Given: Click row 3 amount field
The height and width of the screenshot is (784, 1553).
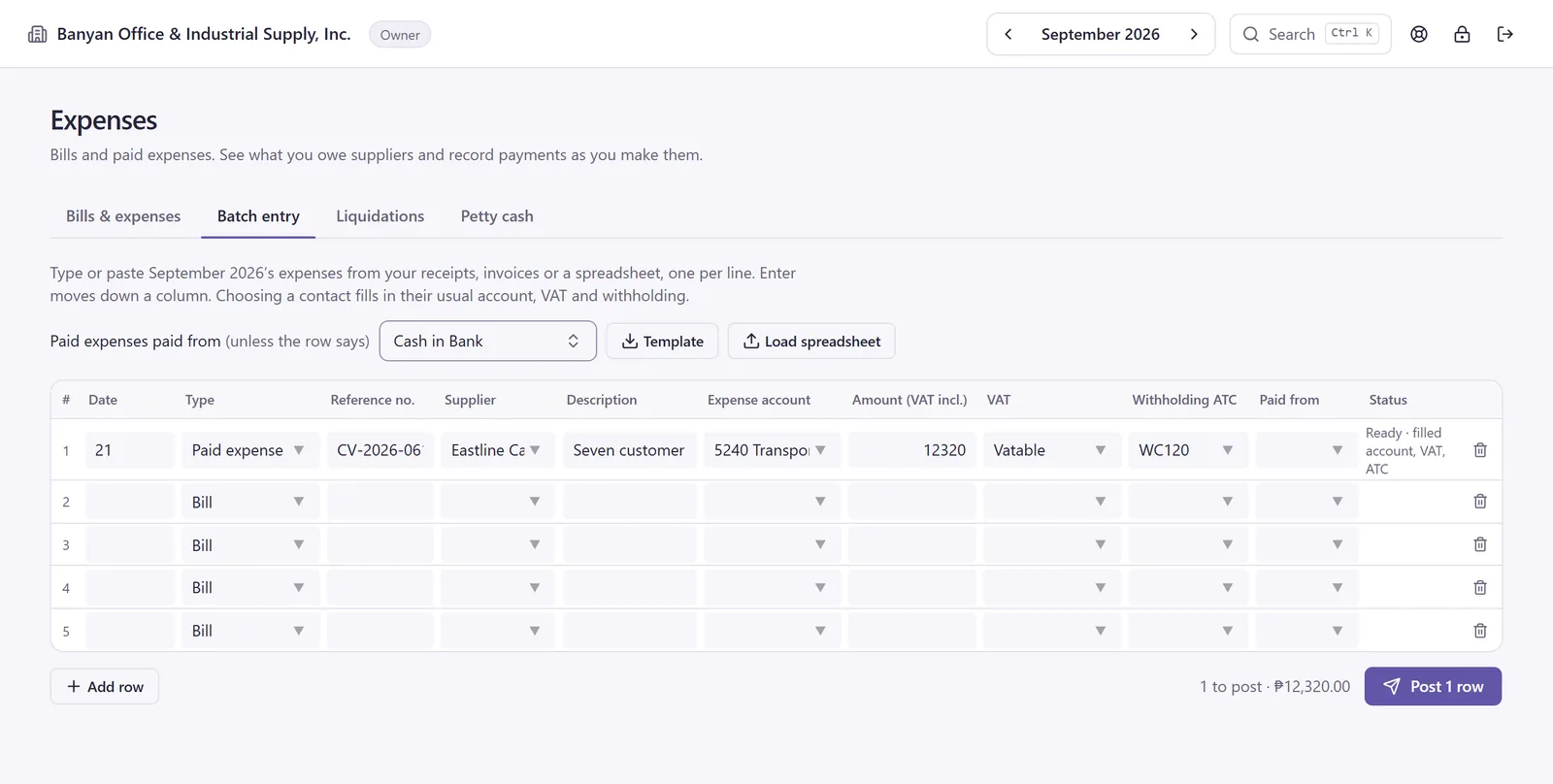Looking at the screenshot, I should pos(912,544).
